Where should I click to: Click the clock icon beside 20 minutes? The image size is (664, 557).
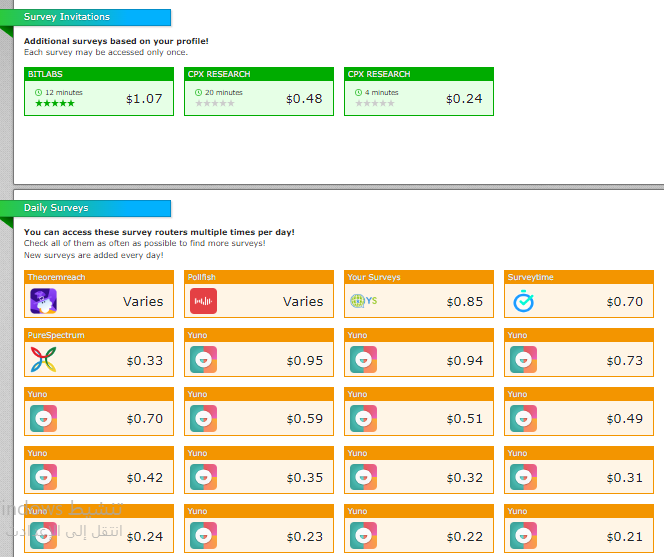tap(198, 92)
